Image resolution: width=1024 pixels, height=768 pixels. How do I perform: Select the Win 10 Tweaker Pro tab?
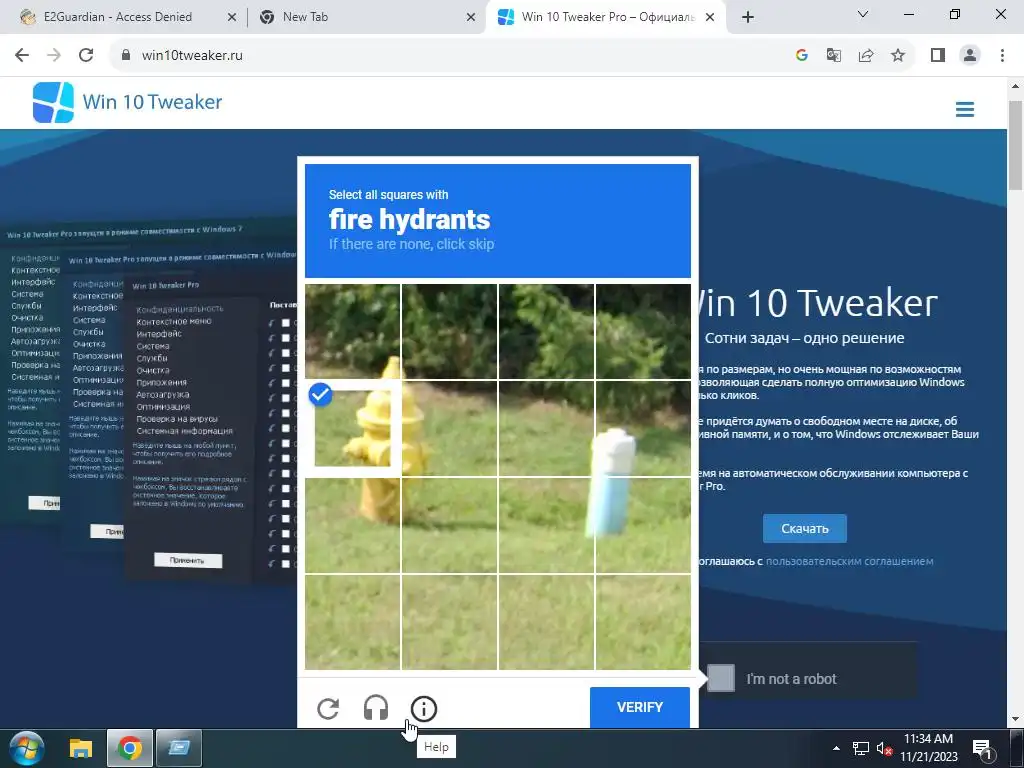tap(607, 17)
